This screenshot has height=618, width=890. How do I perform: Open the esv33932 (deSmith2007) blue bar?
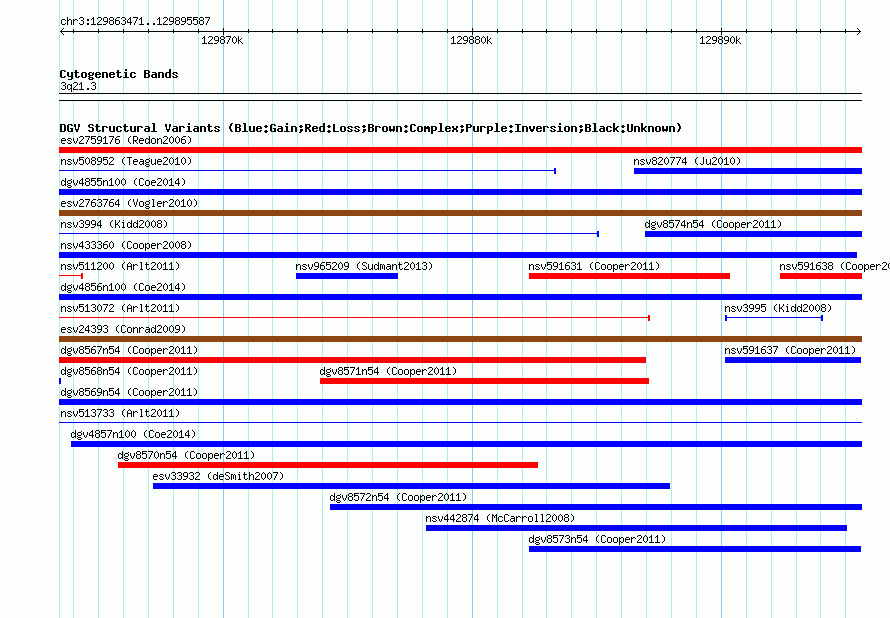pos(411,486)
